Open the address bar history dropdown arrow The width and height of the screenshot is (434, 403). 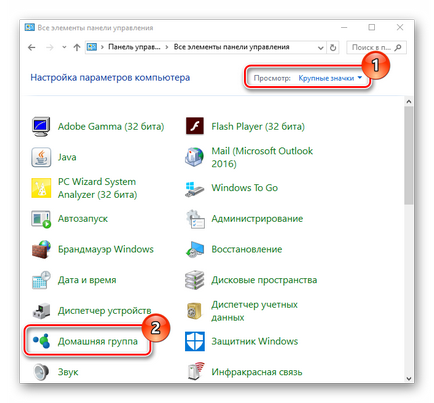320,48
